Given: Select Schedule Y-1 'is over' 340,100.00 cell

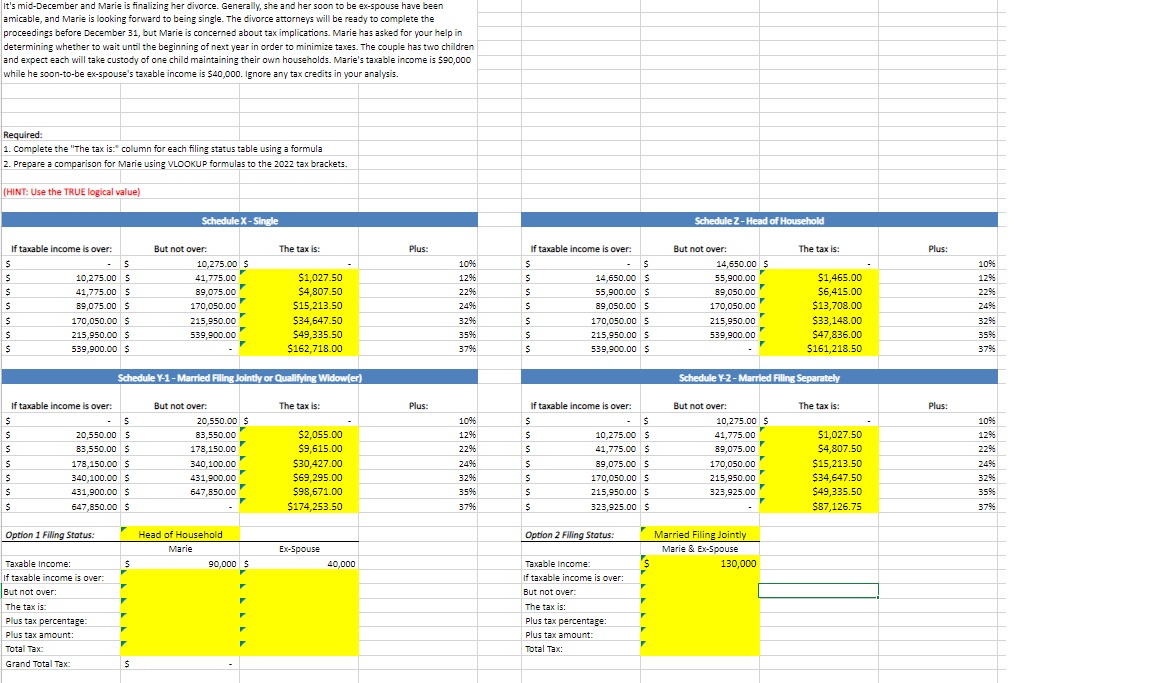Looking at the screenshot, I should click(x=61, y=477).
